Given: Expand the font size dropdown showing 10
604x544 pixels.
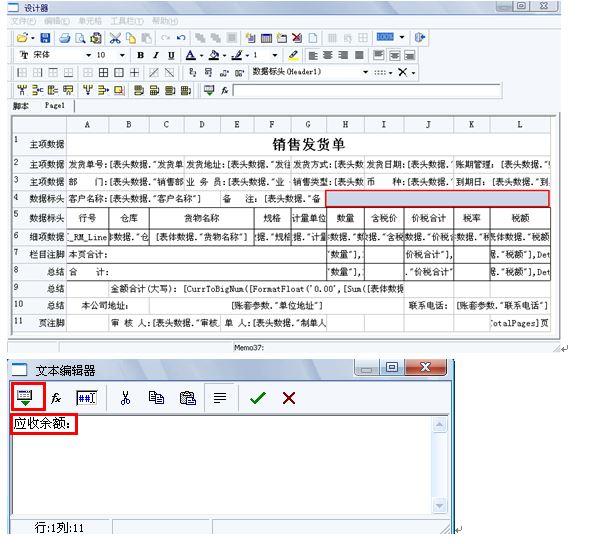Looking at the screenshot, I should coord(122,55).
